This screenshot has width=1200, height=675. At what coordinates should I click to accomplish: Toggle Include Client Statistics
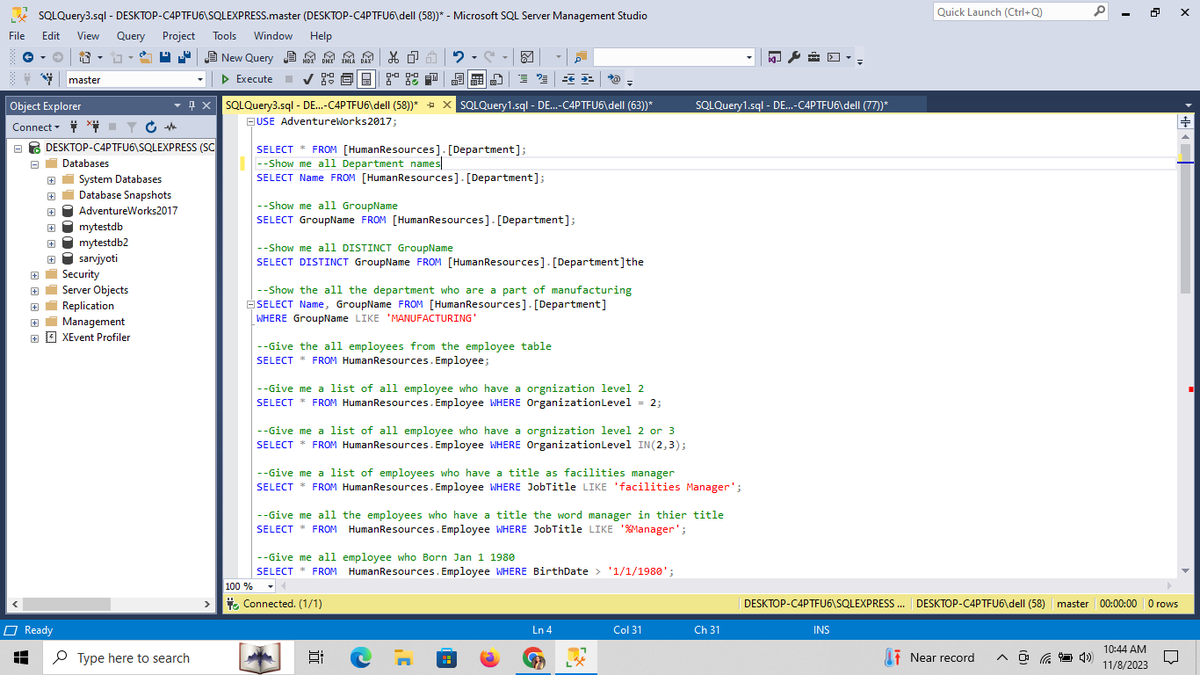(431, 79)
